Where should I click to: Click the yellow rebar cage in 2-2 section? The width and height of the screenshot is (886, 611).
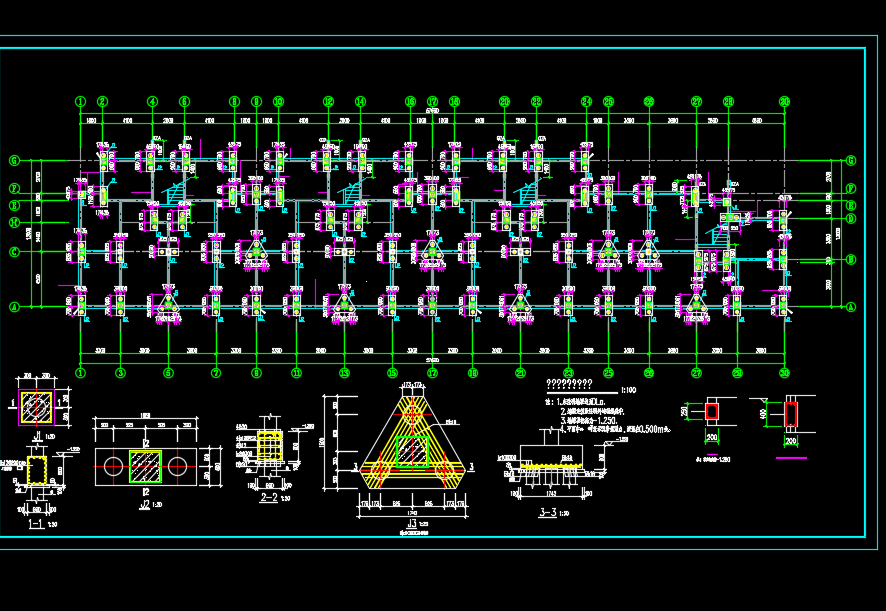click(270, 446)
